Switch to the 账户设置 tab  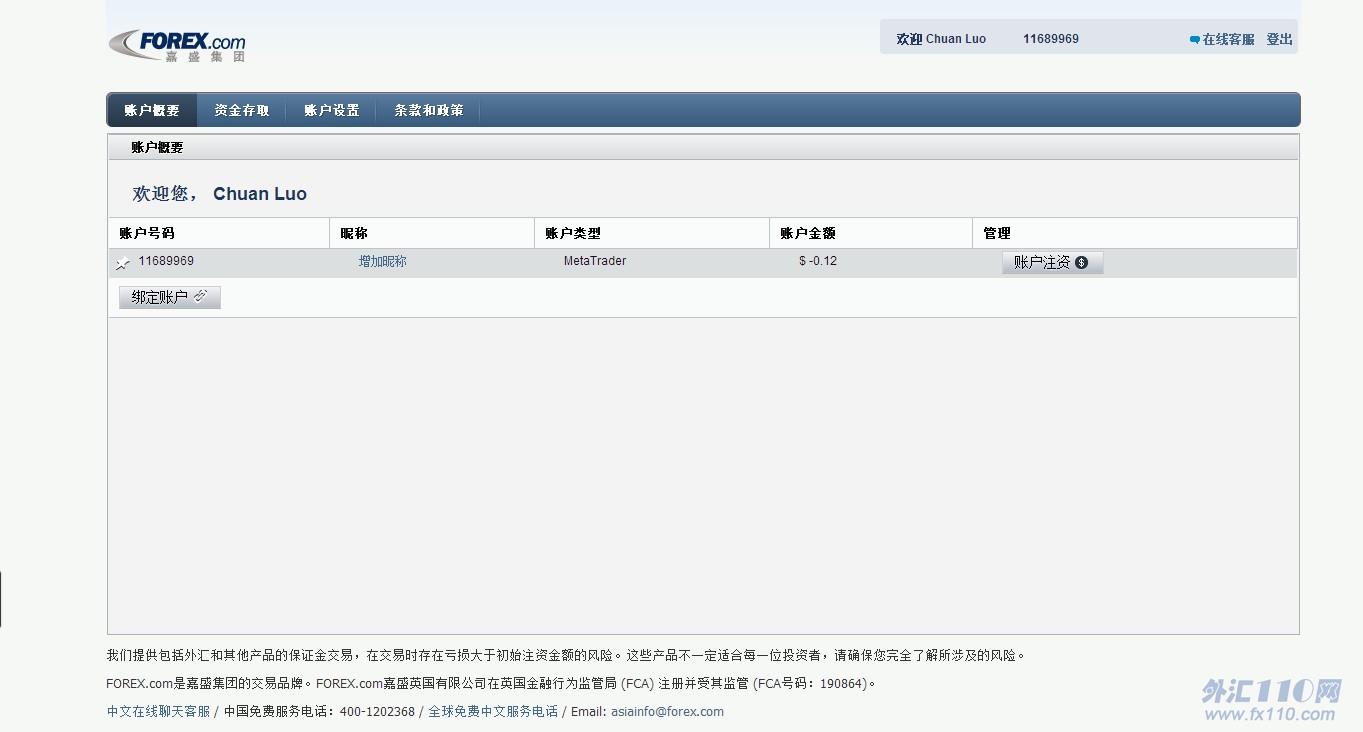point(332,110)
